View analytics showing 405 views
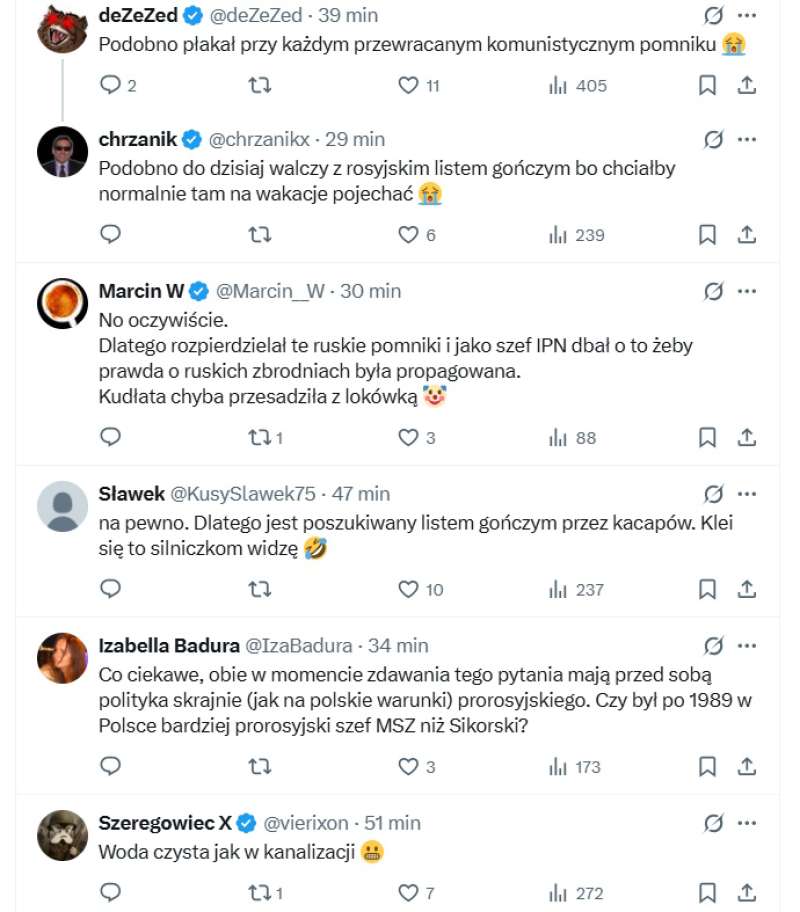 coord(578,86)
